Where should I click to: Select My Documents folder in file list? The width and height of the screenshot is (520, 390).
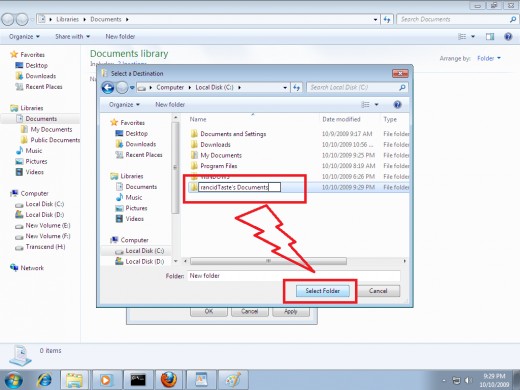(x=221, y=155)
